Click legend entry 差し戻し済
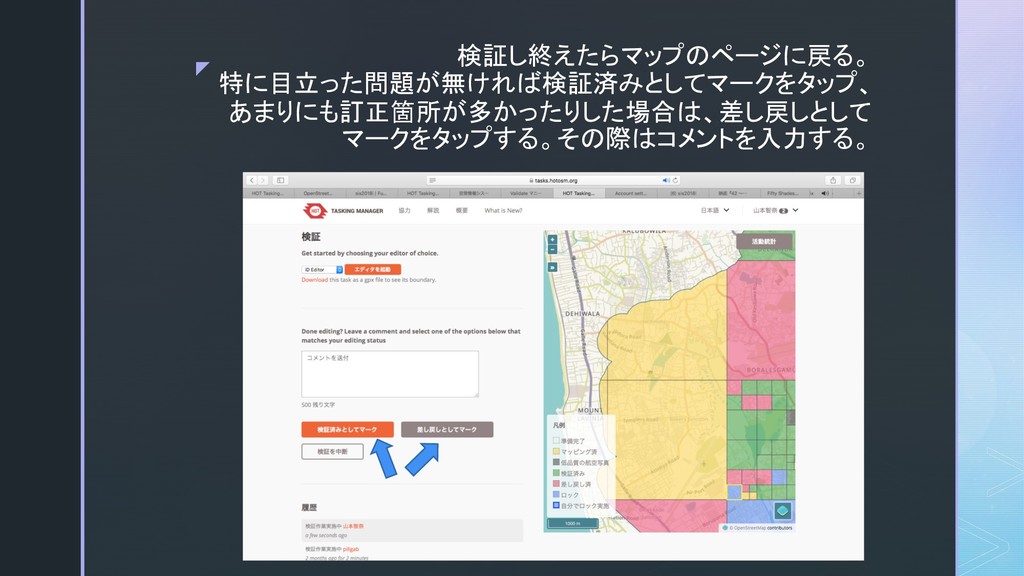The width and height of the screenshot is (1024, 576). click(571, 484)
